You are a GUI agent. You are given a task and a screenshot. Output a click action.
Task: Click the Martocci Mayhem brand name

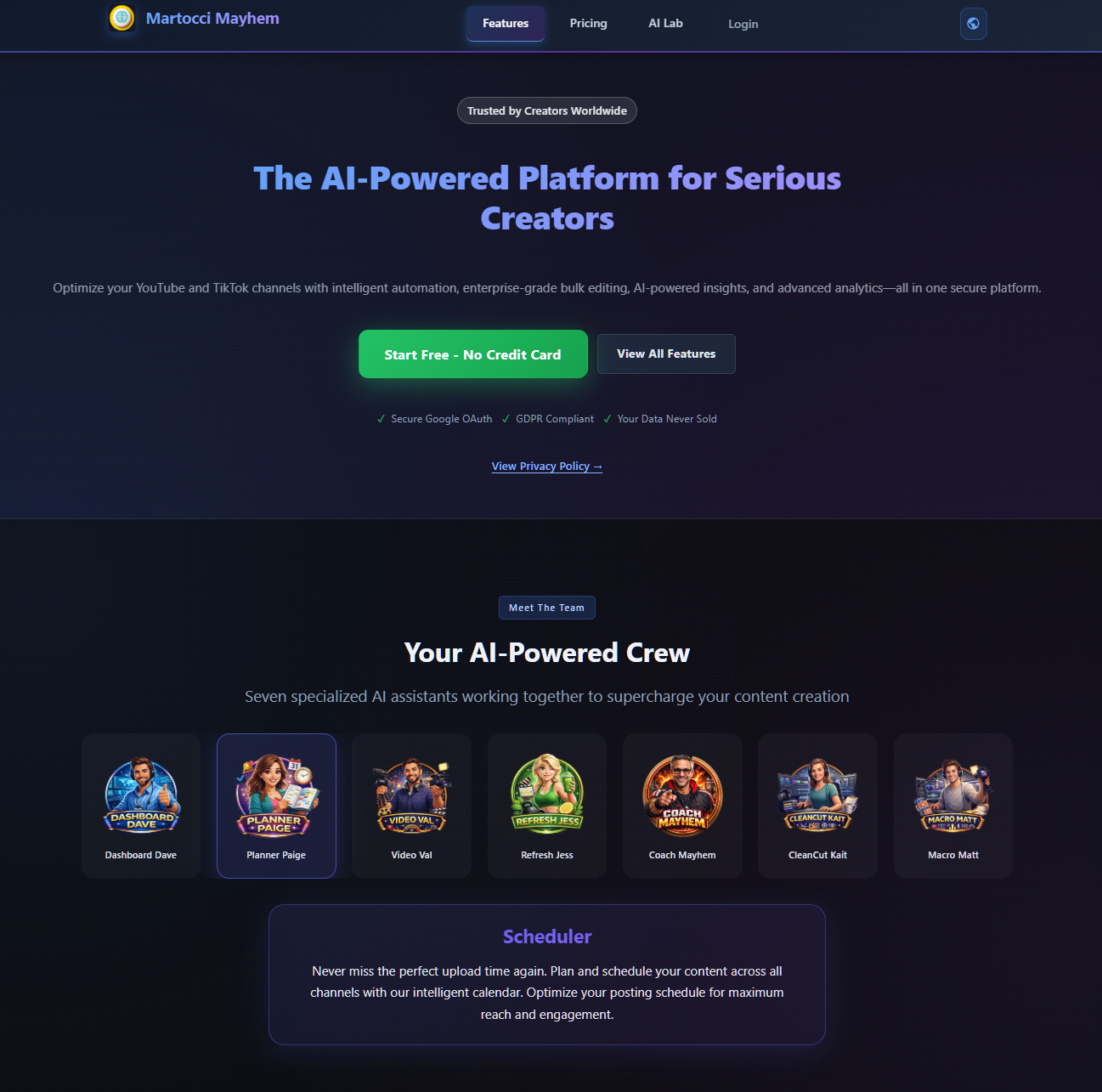pyautogui.click(x=212, y=19)
